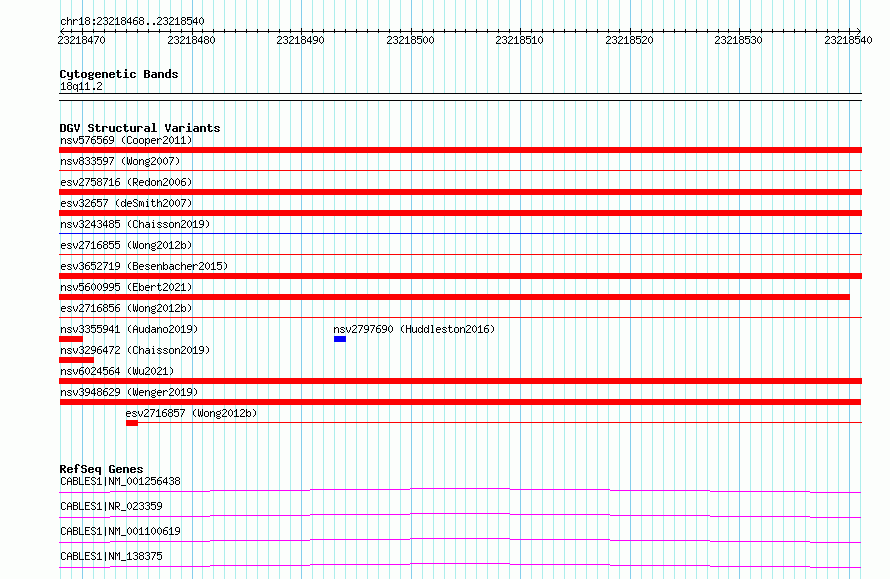Click ruler position 23218470
Screen dimensions: 890x579
81,40
